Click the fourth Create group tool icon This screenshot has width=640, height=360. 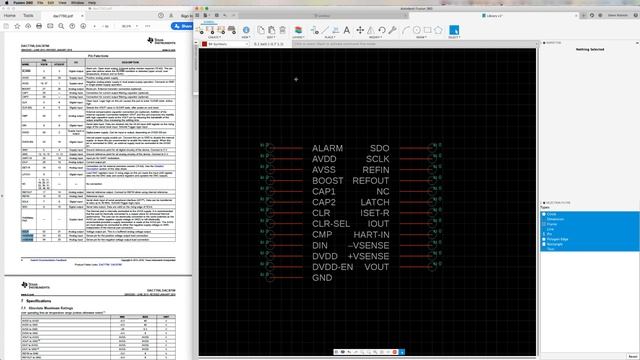[x=231, y=30]
